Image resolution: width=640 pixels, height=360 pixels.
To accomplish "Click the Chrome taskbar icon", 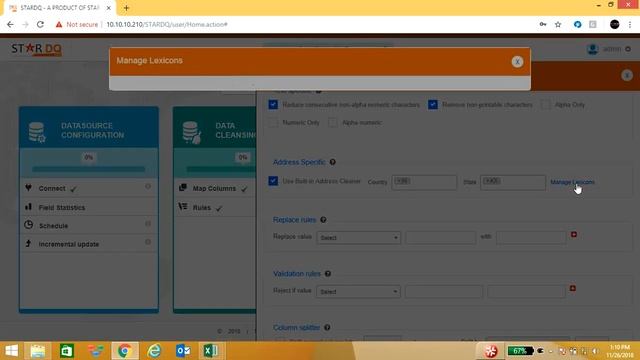I will coord(124,351).
